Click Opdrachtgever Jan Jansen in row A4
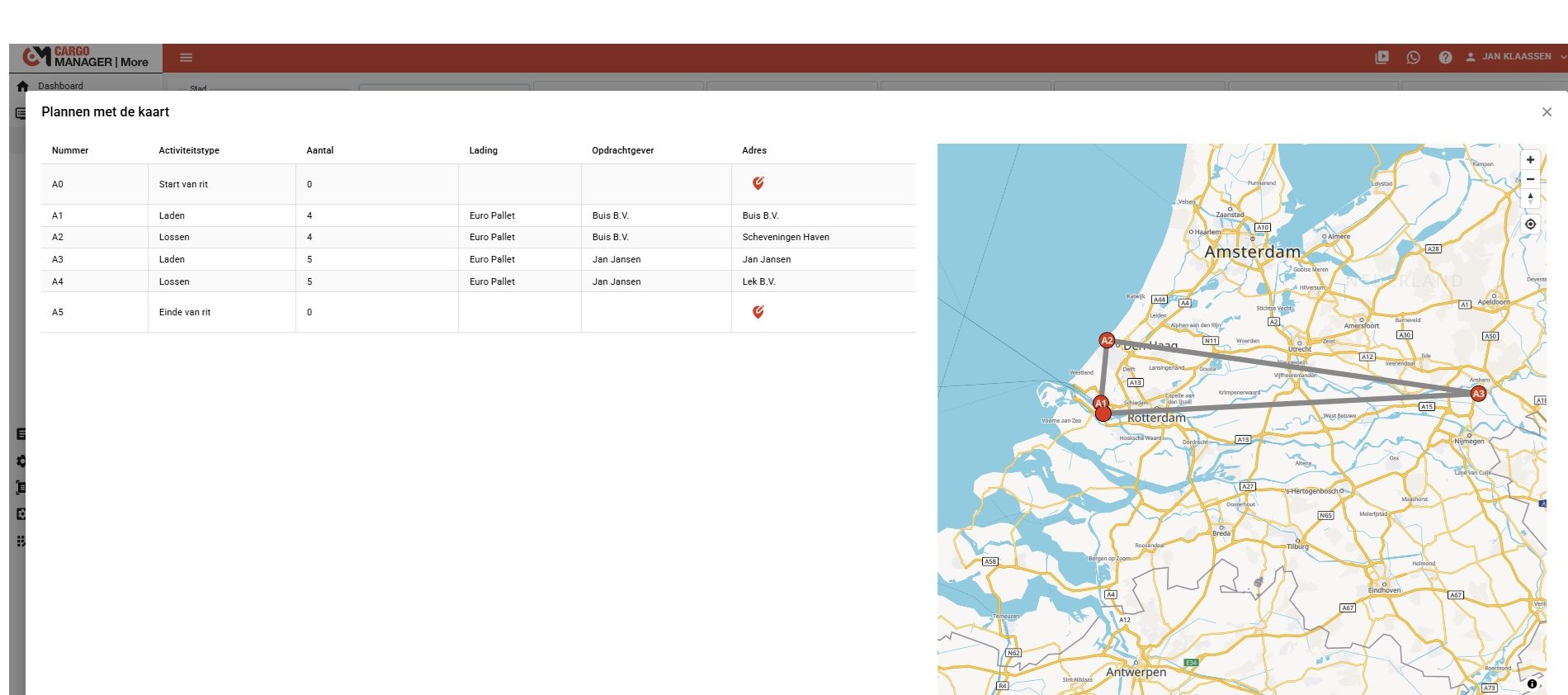The height and width of the screenshot is (695, 1568). coord(616,281)
